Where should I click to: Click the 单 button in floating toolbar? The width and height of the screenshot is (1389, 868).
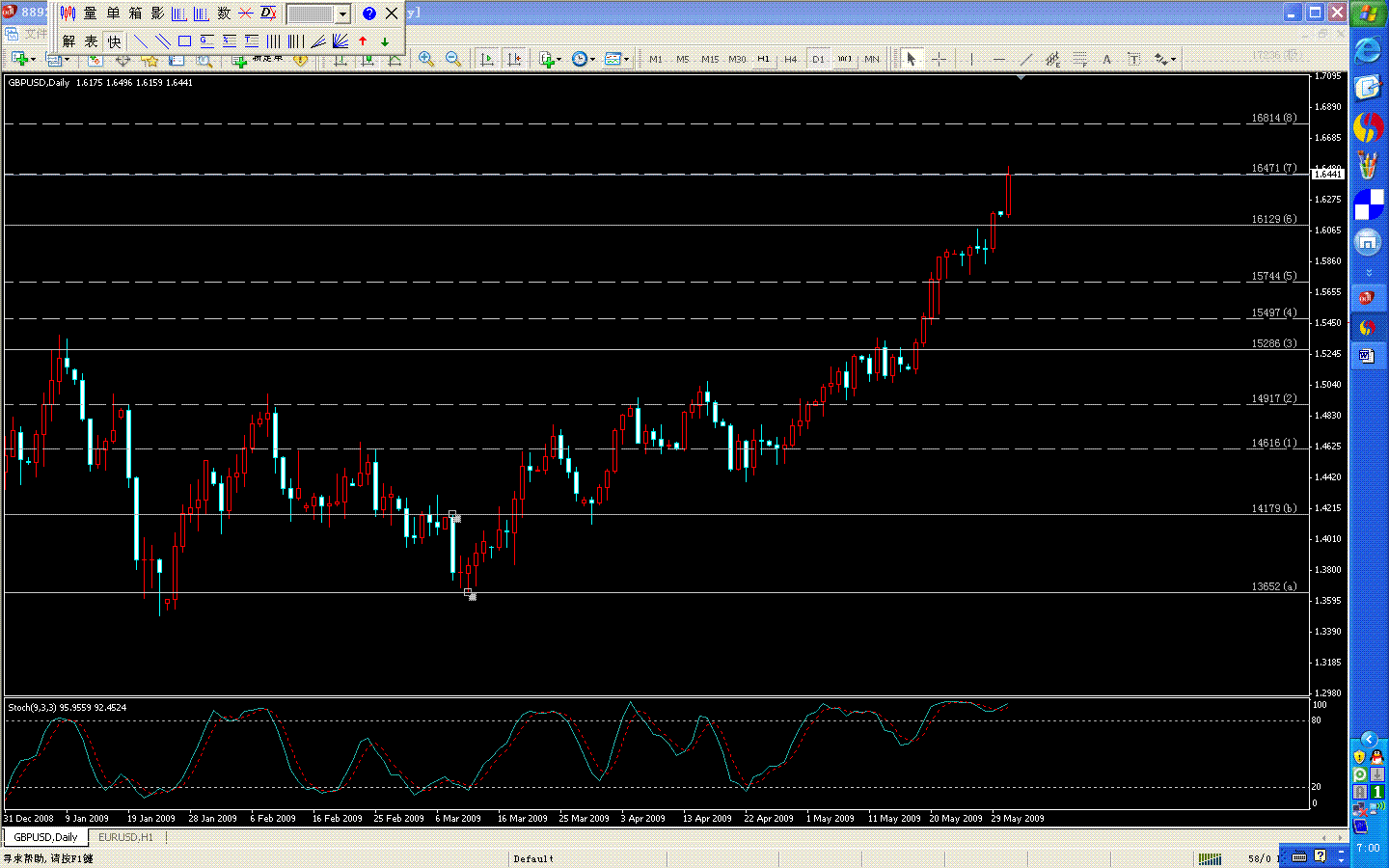coord(113,14)
